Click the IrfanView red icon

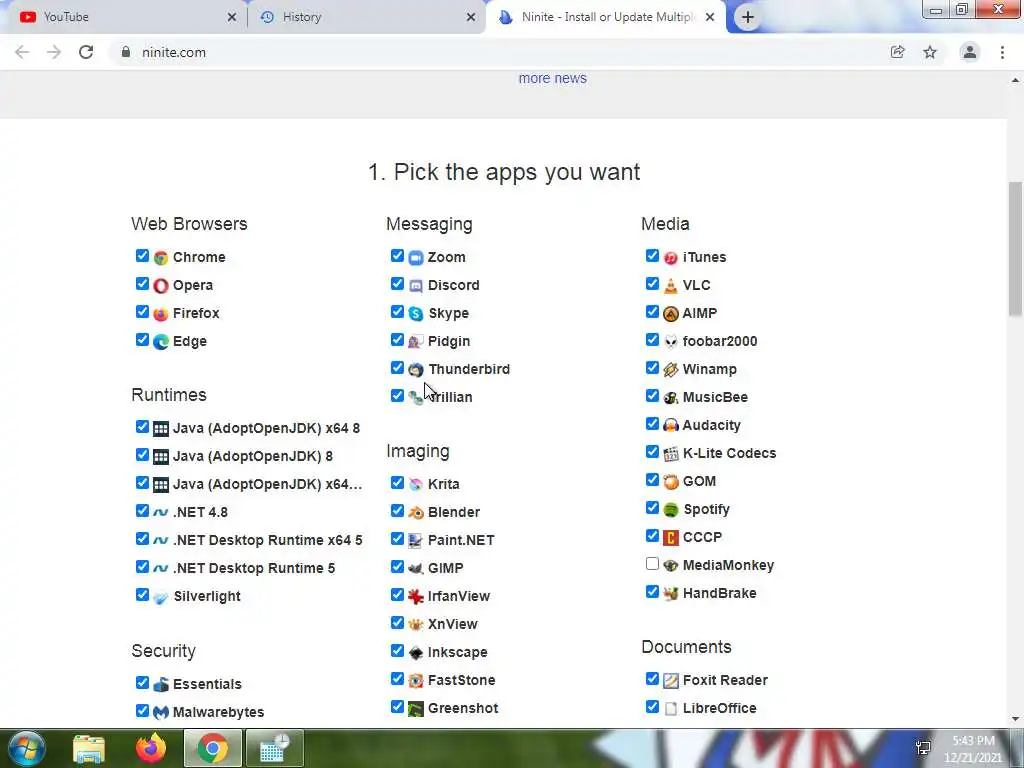click(x=416, y=596)
